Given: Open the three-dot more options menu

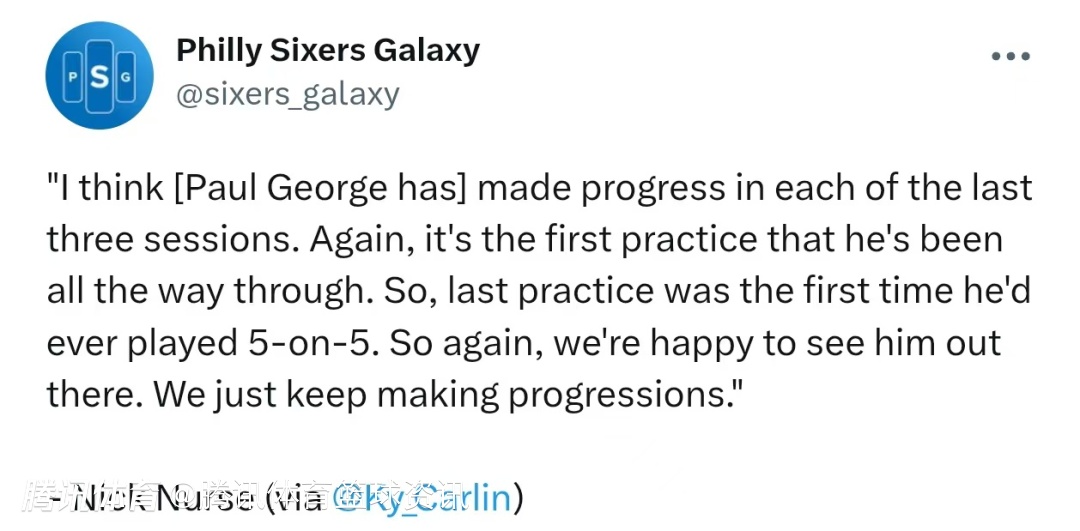Looking at the screenshot, I should (x=1010, y=57).
